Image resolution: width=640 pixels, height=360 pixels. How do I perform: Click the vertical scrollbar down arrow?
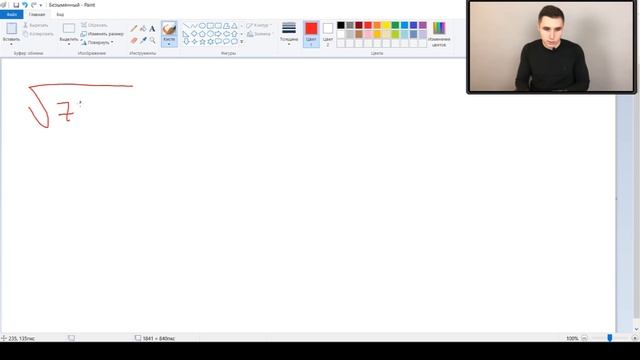click(636, 329)
